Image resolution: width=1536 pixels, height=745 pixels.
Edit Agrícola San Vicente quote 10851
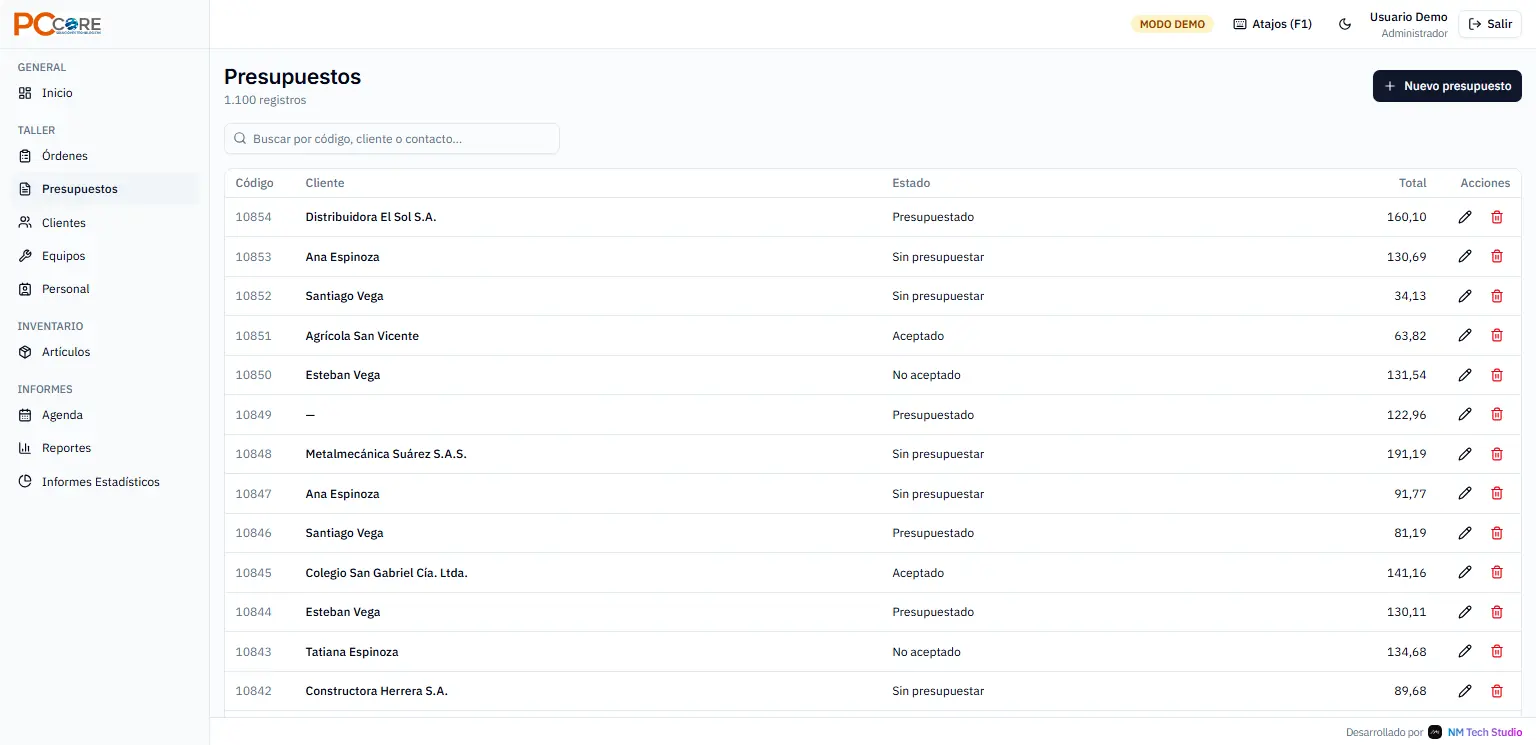click(1465, 335)
